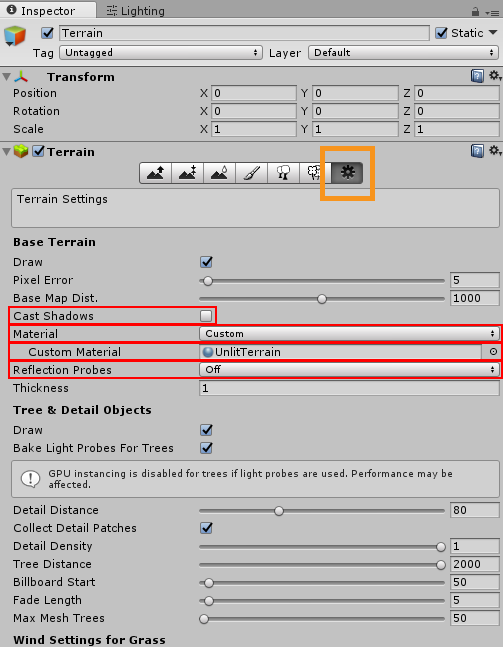Collapse the Transform component foldout
This screenshot has width=503, height=647.
point(7,77)
